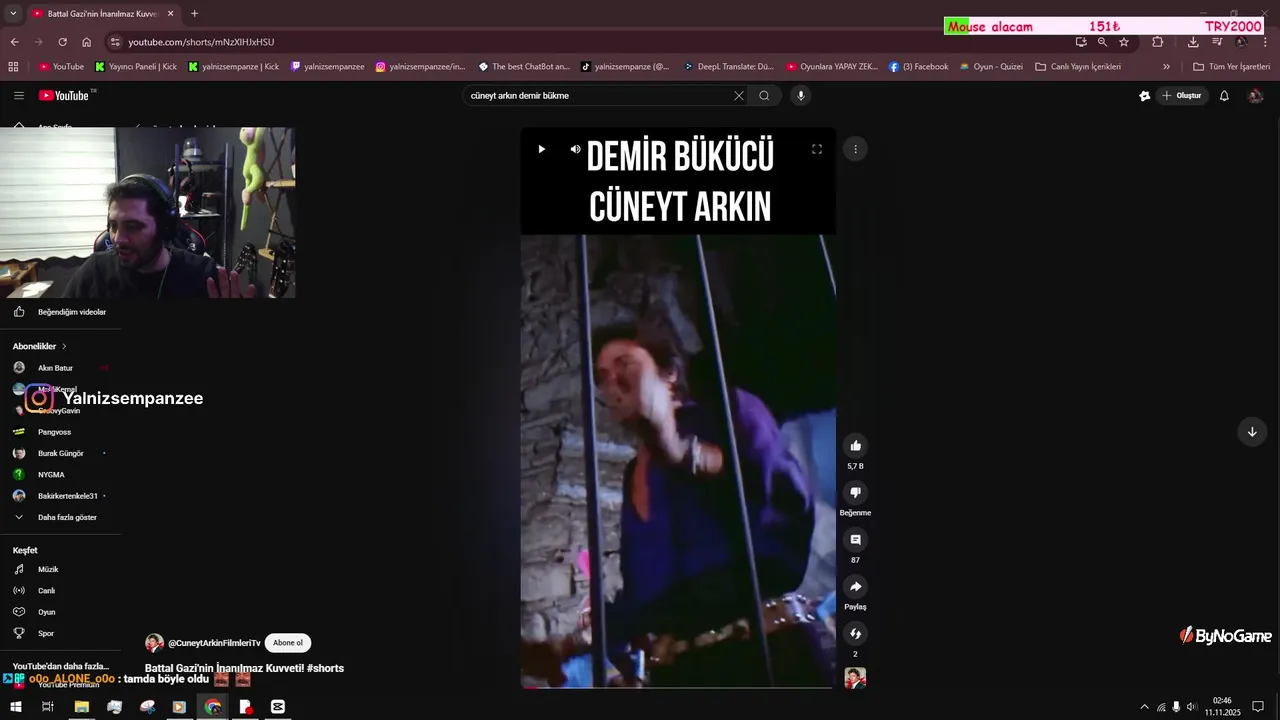Go back with browser back arrow
1280x720 pixels.
click(14, 42)
